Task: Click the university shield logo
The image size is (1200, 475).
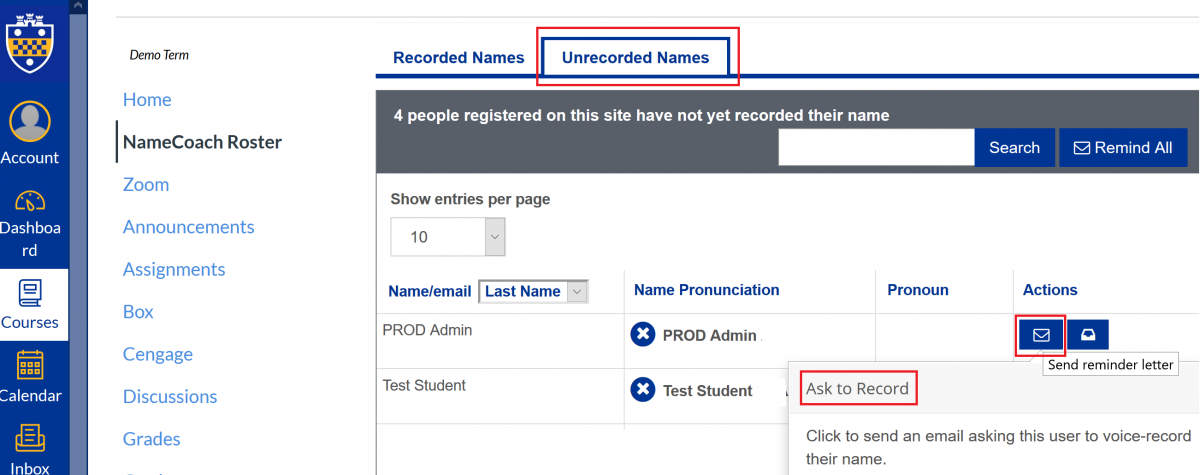Action: point(30,40)
